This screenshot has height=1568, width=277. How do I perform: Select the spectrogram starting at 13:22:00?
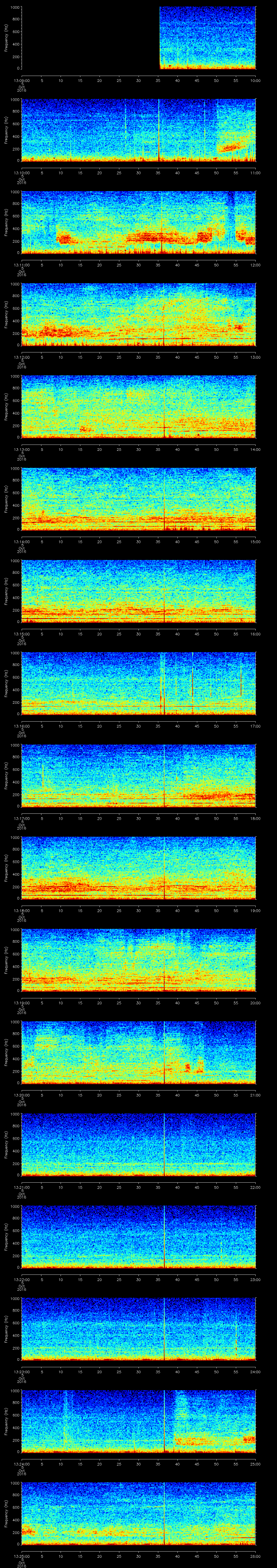pyautogui.click(x=138, y=1237)
